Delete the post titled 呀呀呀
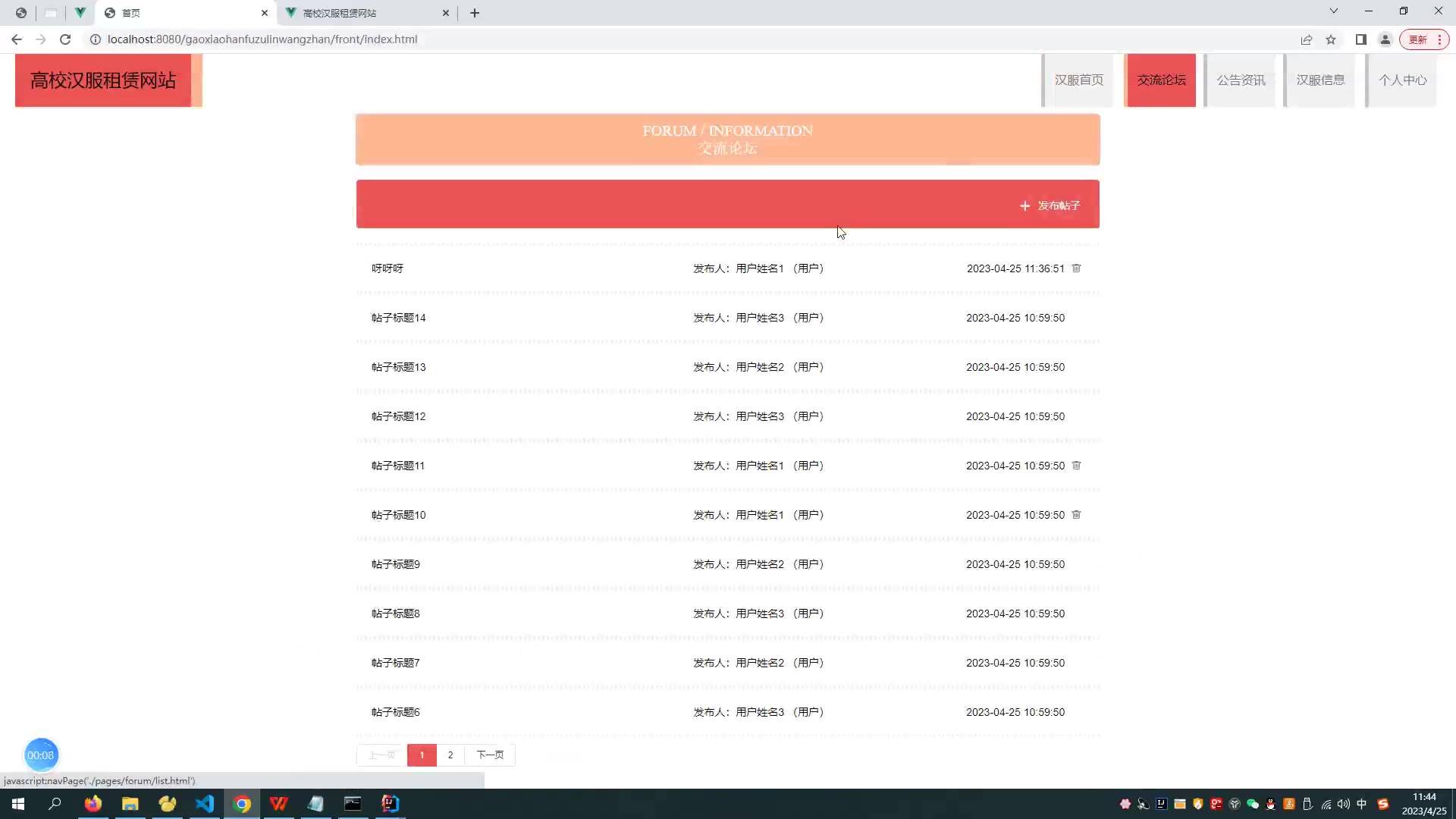The image size is (1456, 819). click(1076, 268)
